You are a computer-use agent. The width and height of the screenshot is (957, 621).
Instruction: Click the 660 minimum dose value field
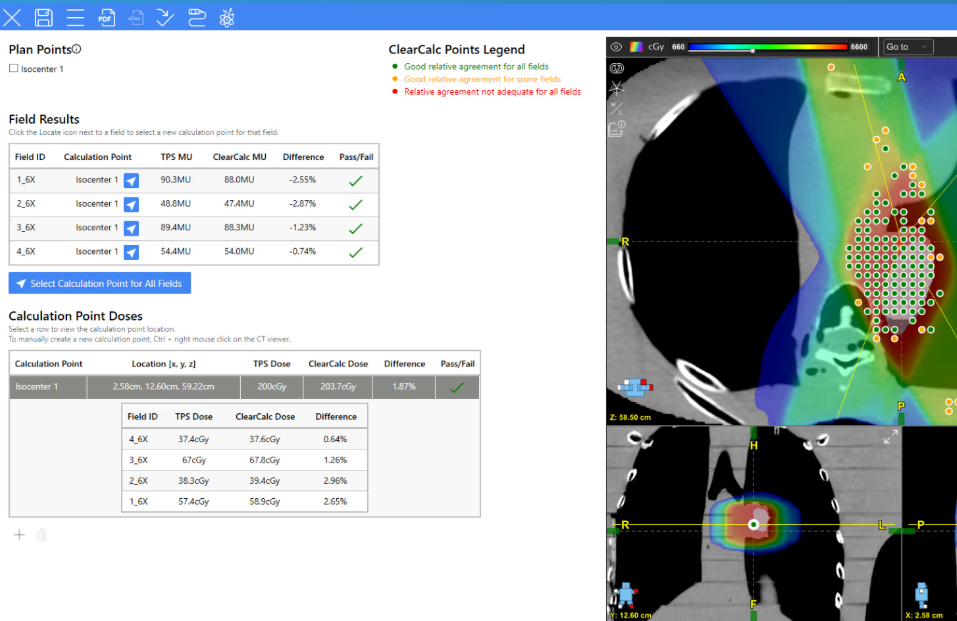[x=678, y=47]
